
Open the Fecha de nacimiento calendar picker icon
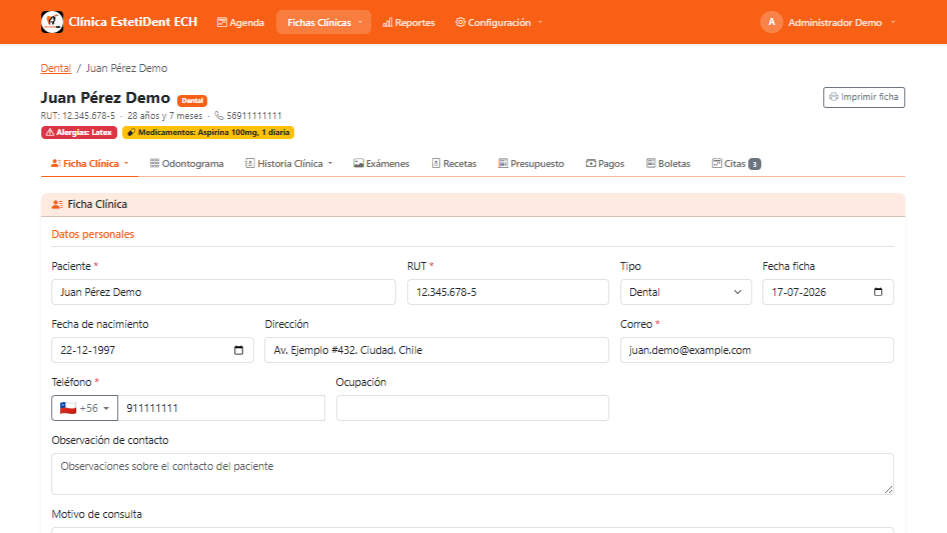[239, 350]
